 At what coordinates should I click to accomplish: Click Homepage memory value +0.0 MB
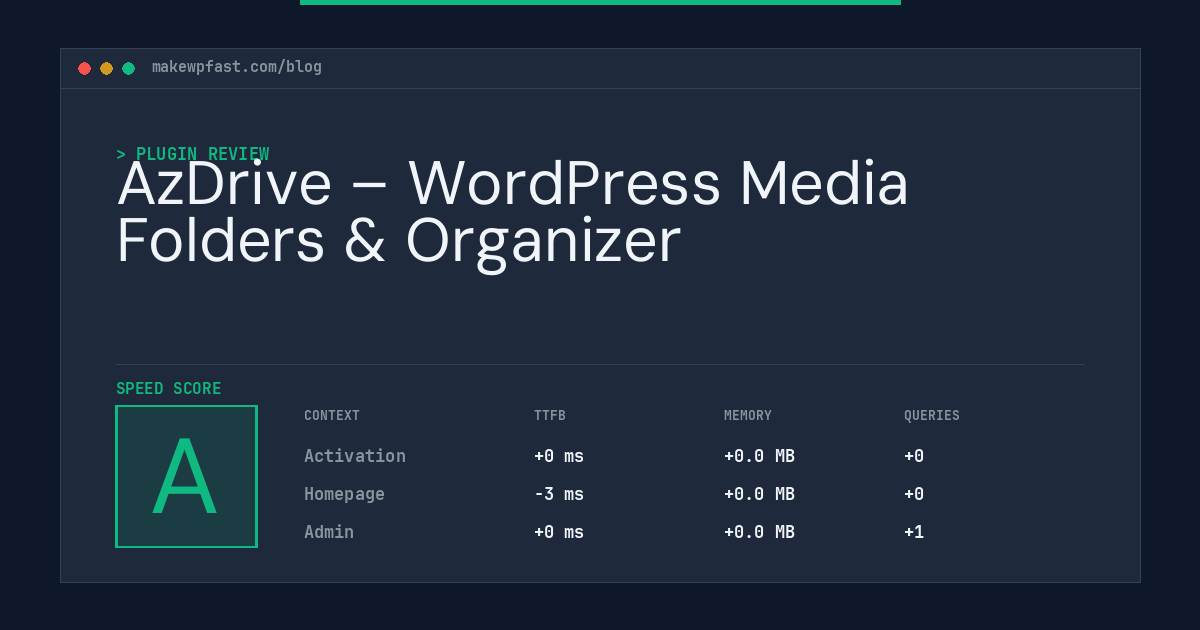tap(759, 494)
